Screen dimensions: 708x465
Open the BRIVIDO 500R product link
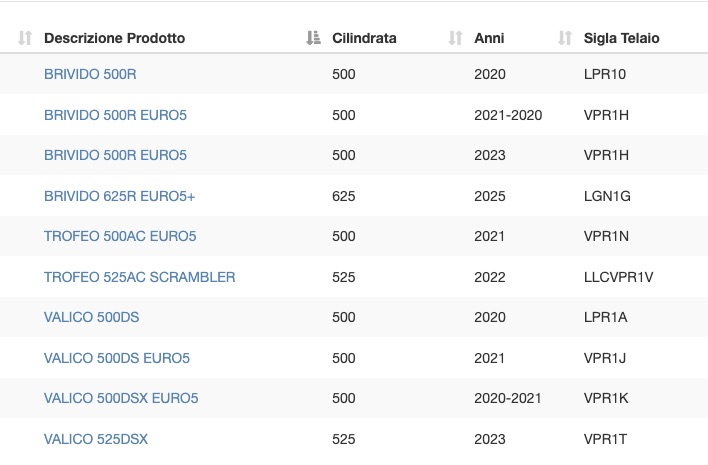90,74
